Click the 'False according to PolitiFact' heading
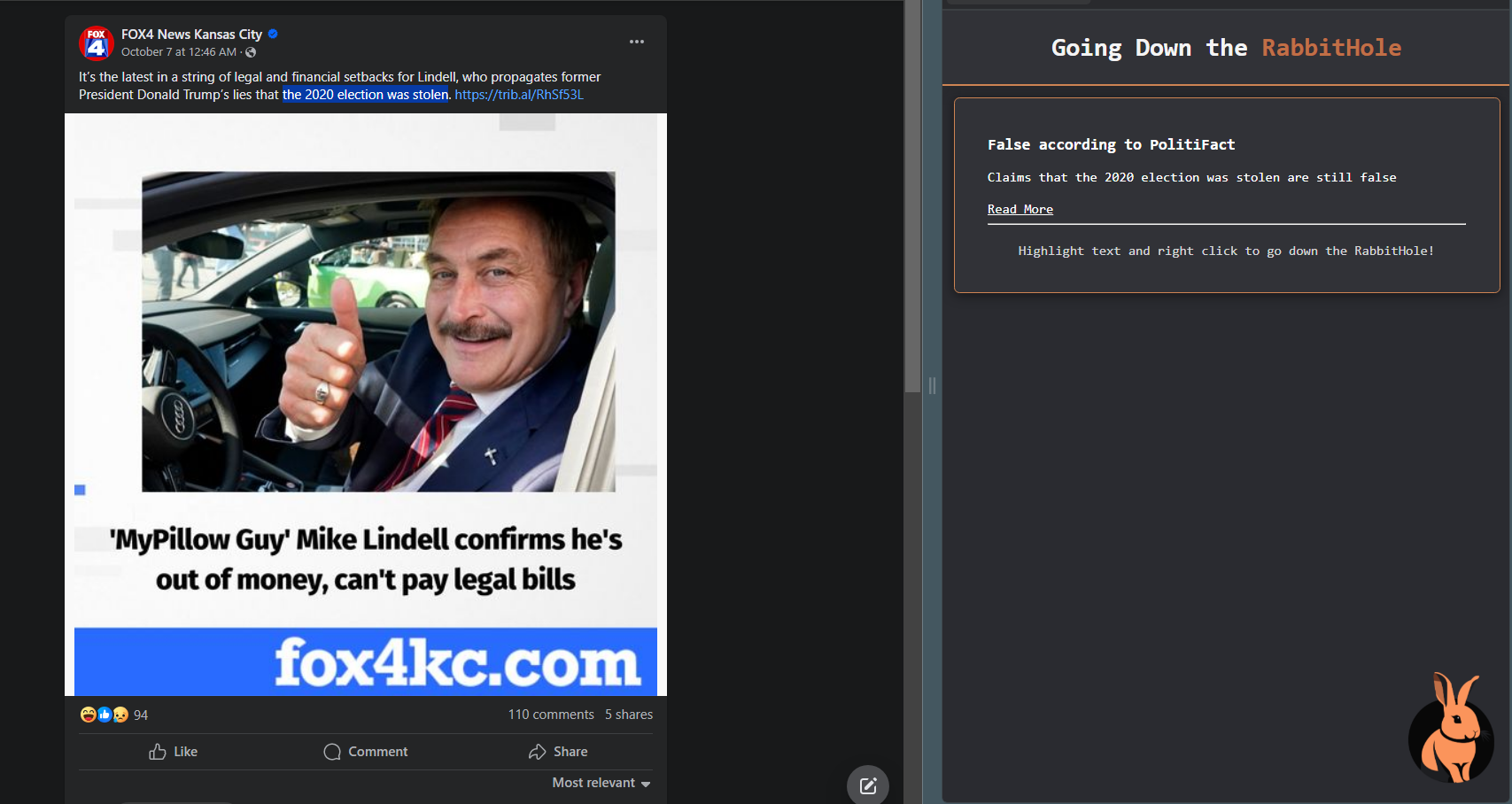The width and height of the screenshot is (1512, 804). [x=1111, y=144]
